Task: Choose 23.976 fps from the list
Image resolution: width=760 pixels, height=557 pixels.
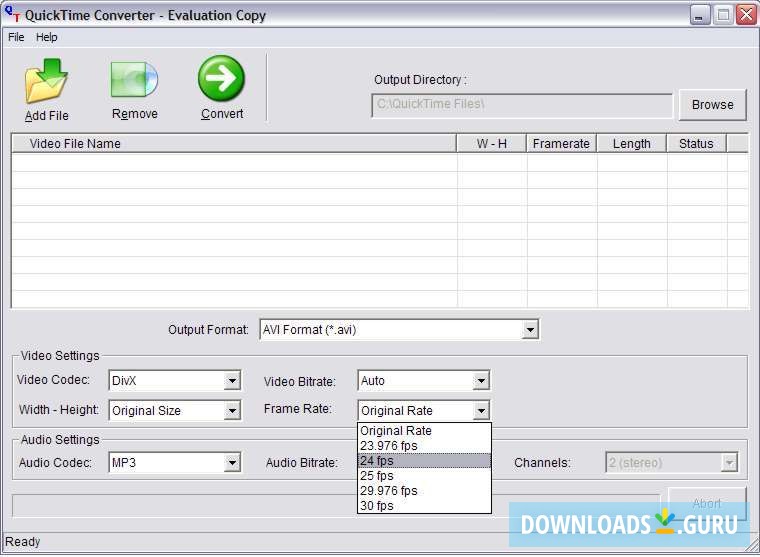Action: (424, 446)
